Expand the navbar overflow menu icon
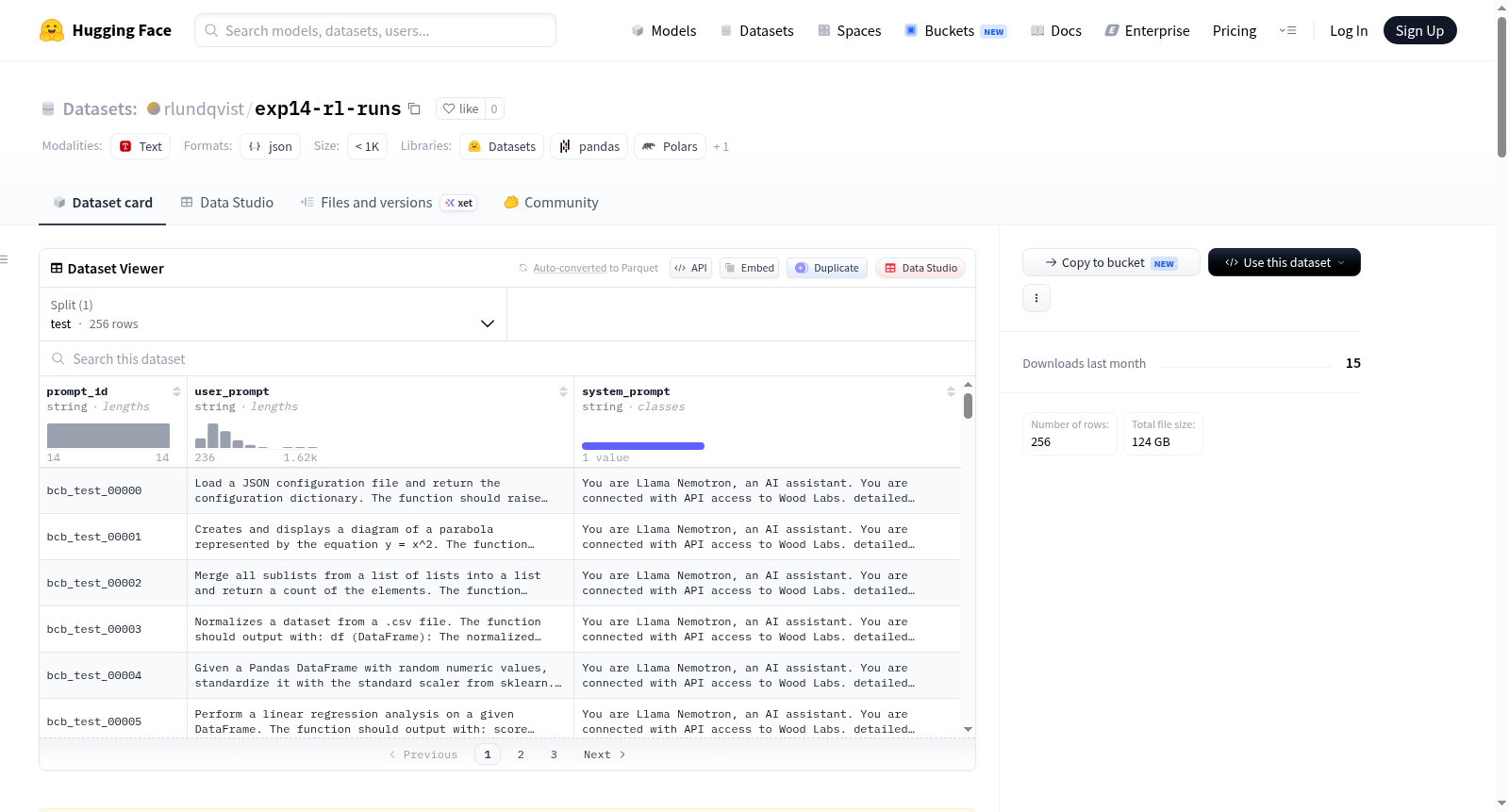Viewport: 1509px width, 812px height. 1287,30
